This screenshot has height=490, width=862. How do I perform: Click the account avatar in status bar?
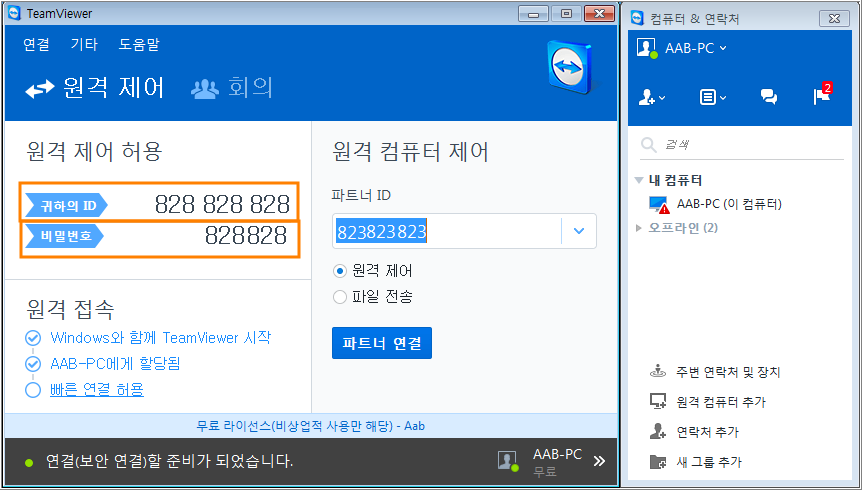tap(507, 461)
